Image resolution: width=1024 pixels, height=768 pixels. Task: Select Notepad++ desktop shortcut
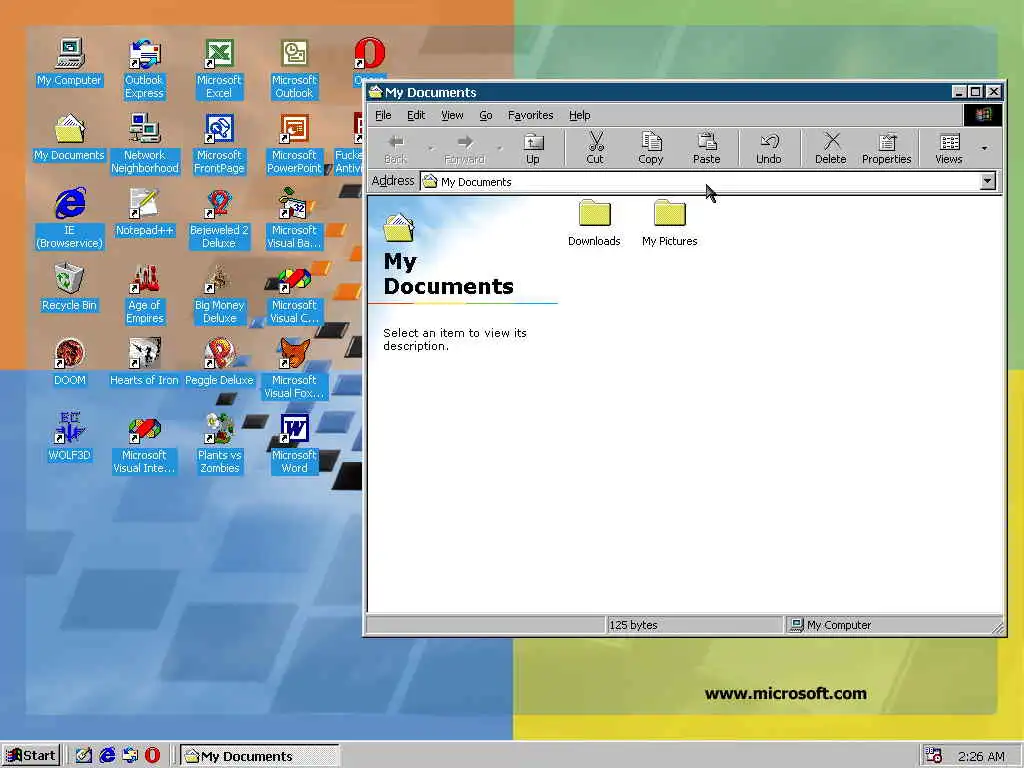pos(144,213)
